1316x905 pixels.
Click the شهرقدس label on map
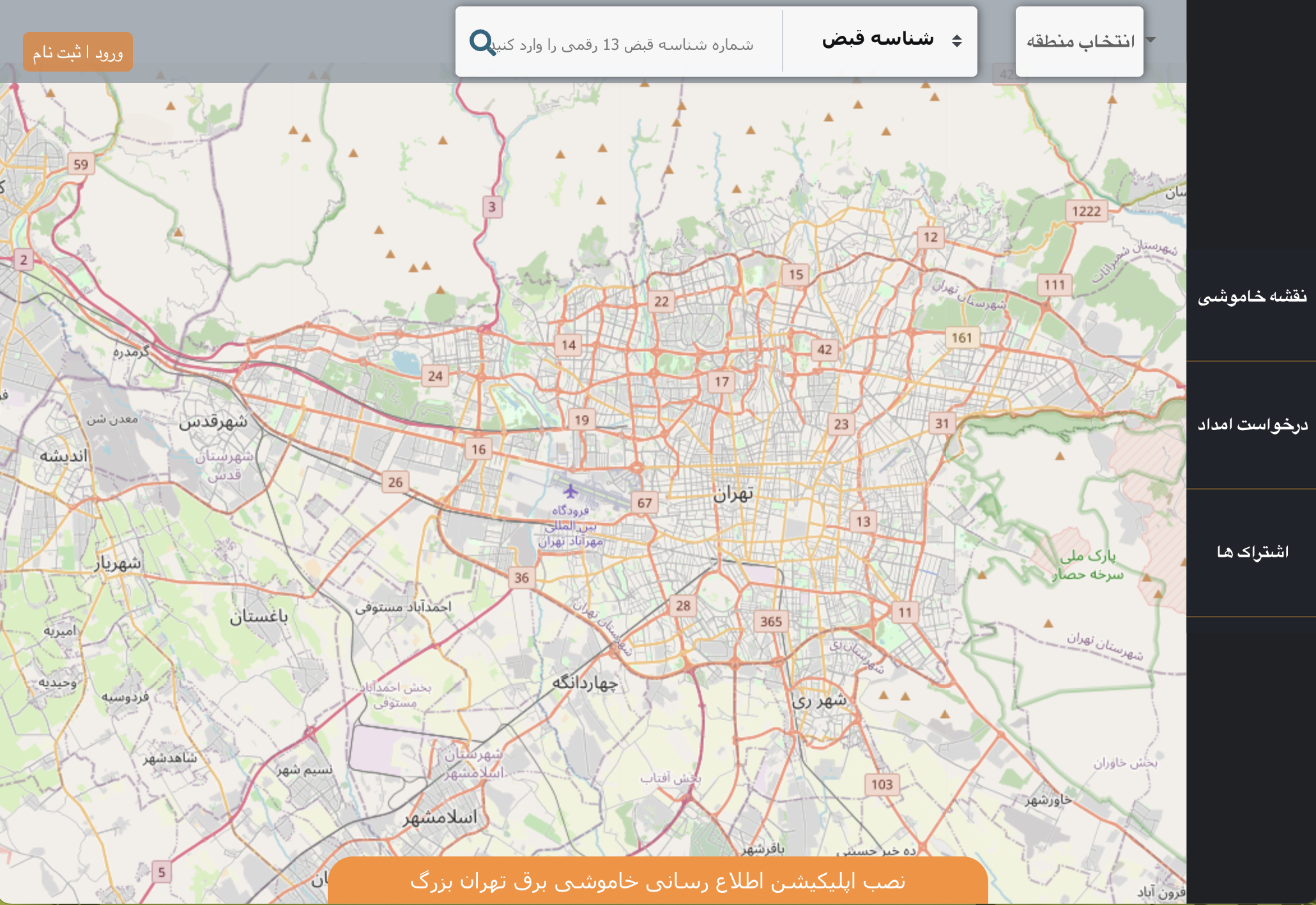[213, 422]
